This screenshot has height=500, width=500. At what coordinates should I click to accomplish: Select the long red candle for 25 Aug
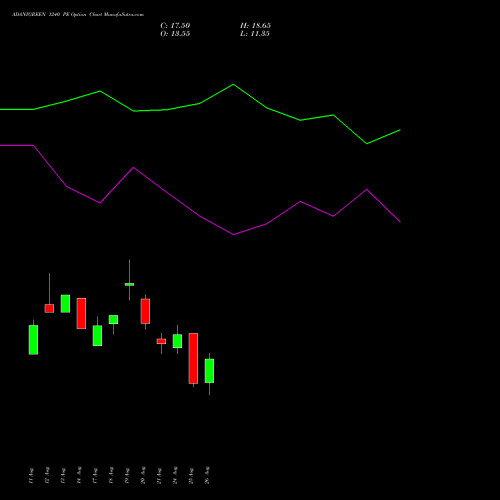[x=193, y=358]
